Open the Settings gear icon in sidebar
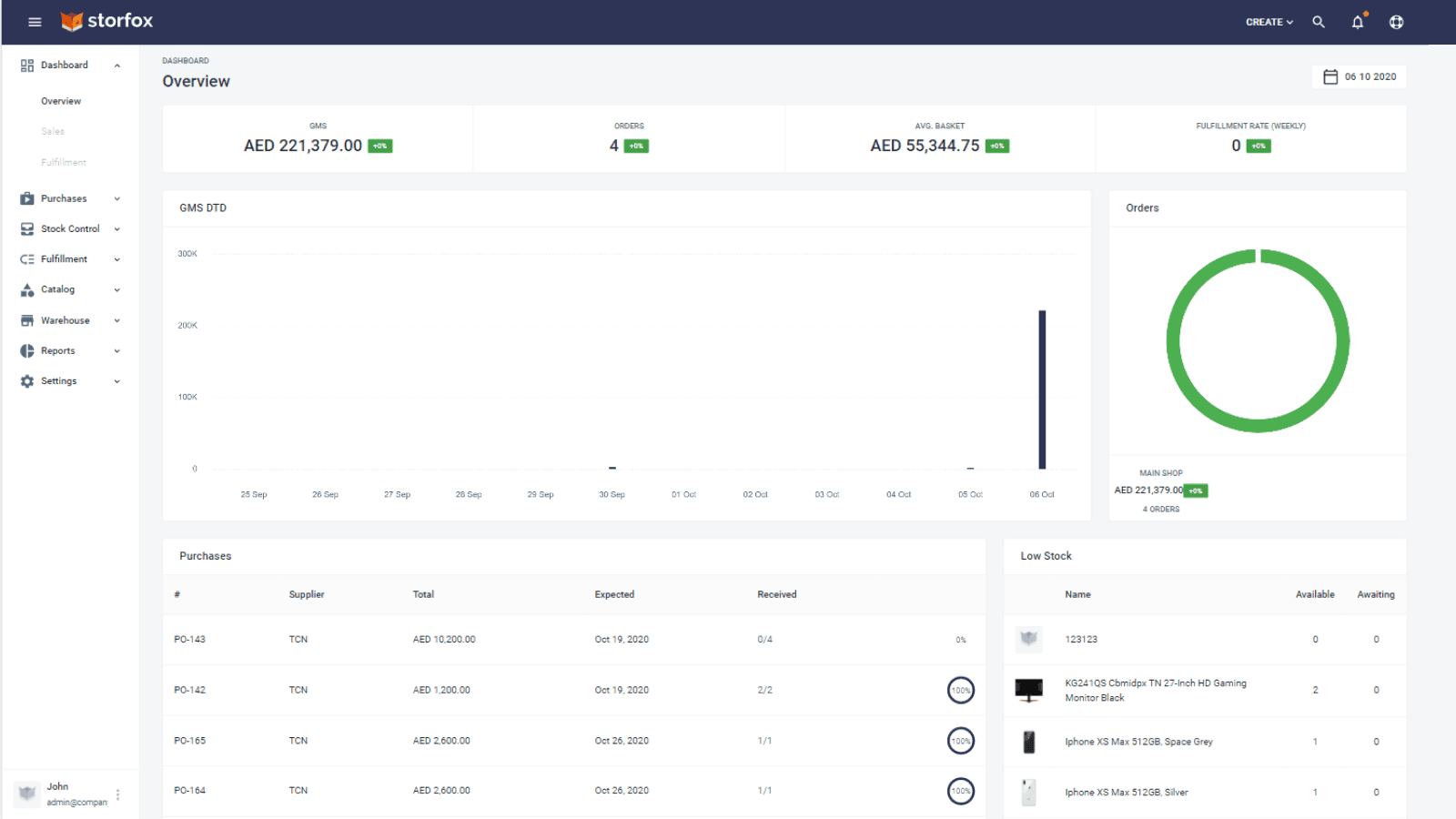Screen dimensions: 1456x819 coord(26,380)
